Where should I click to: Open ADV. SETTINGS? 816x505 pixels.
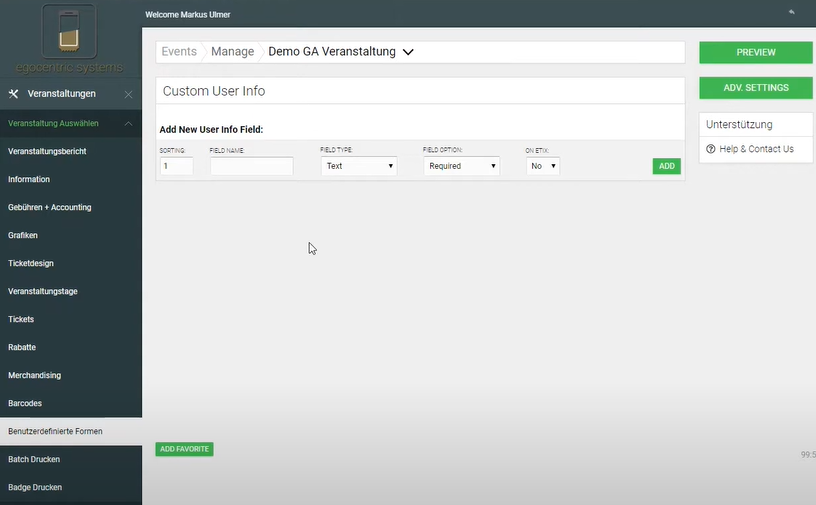click(756, 88)
